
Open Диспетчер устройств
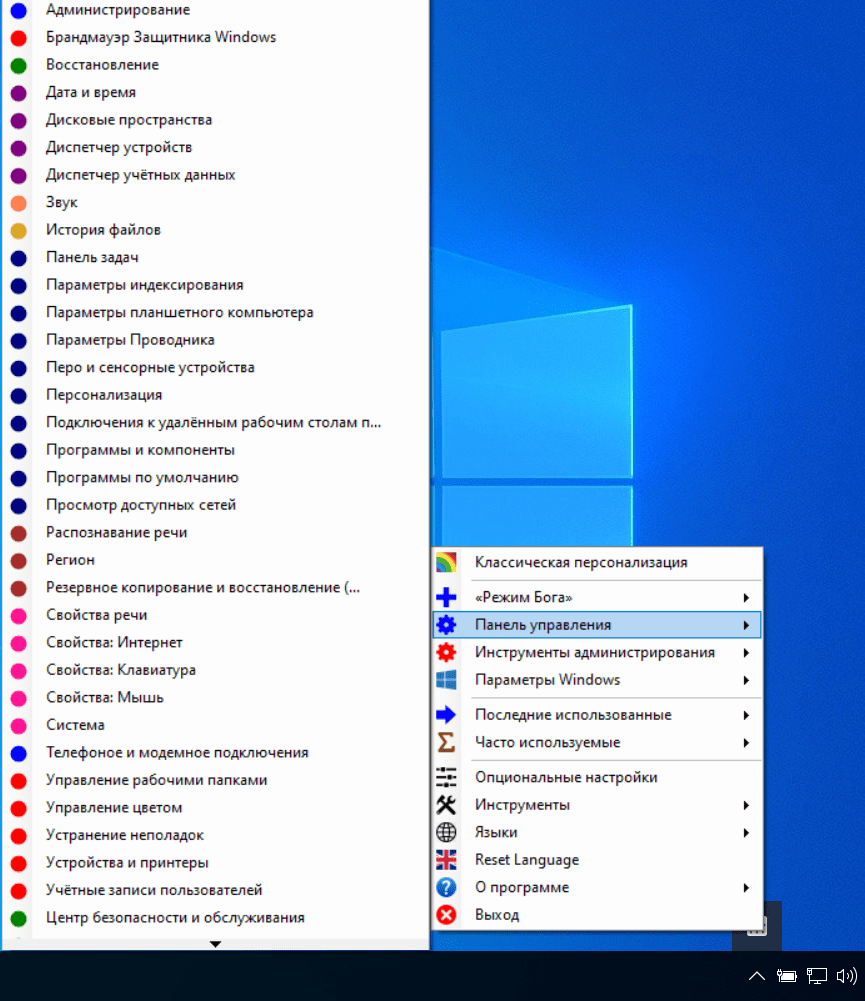215,147
